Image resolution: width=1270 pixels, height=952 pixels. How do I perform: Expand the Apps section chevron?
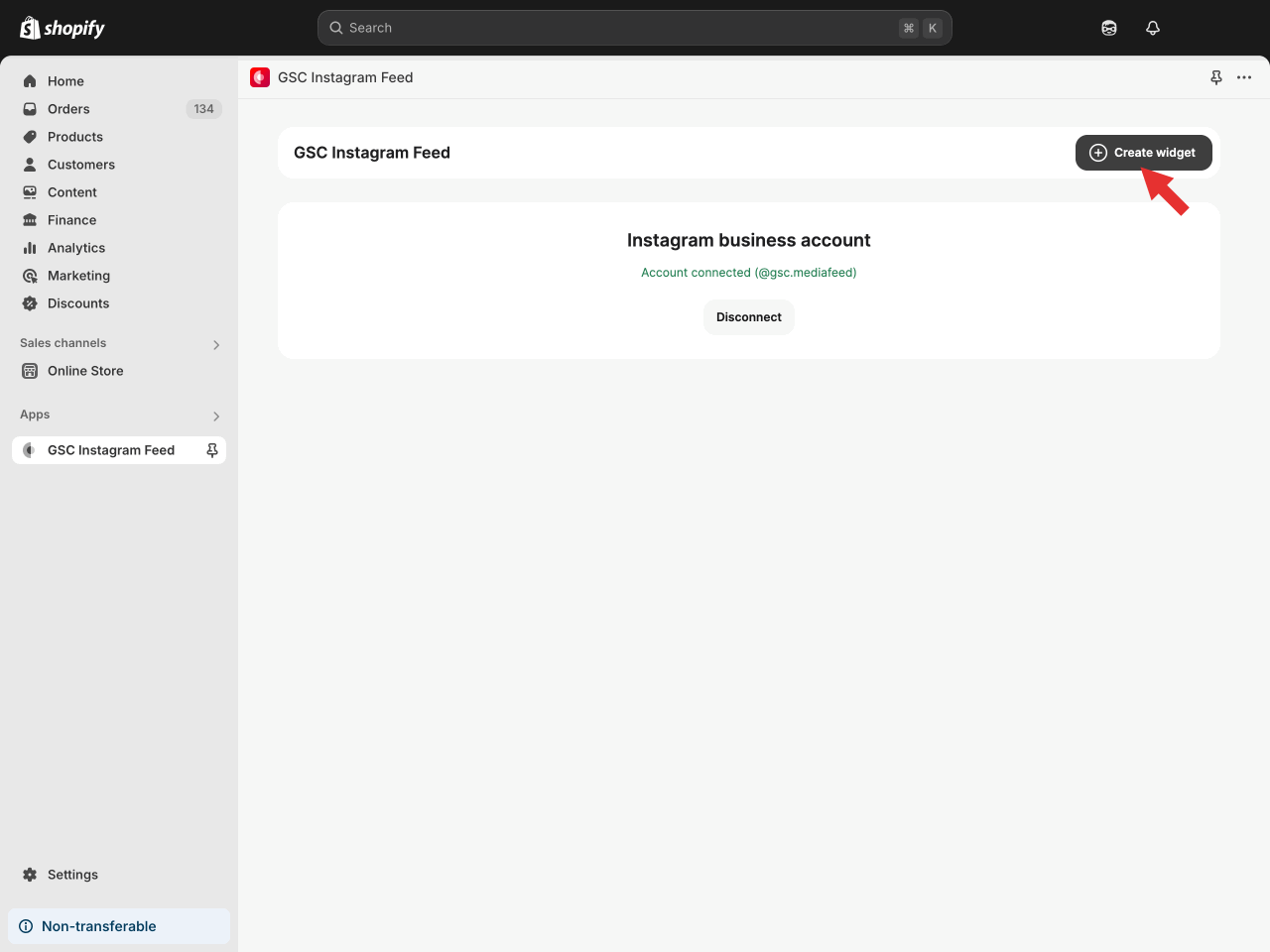click(x=216, y=416)
